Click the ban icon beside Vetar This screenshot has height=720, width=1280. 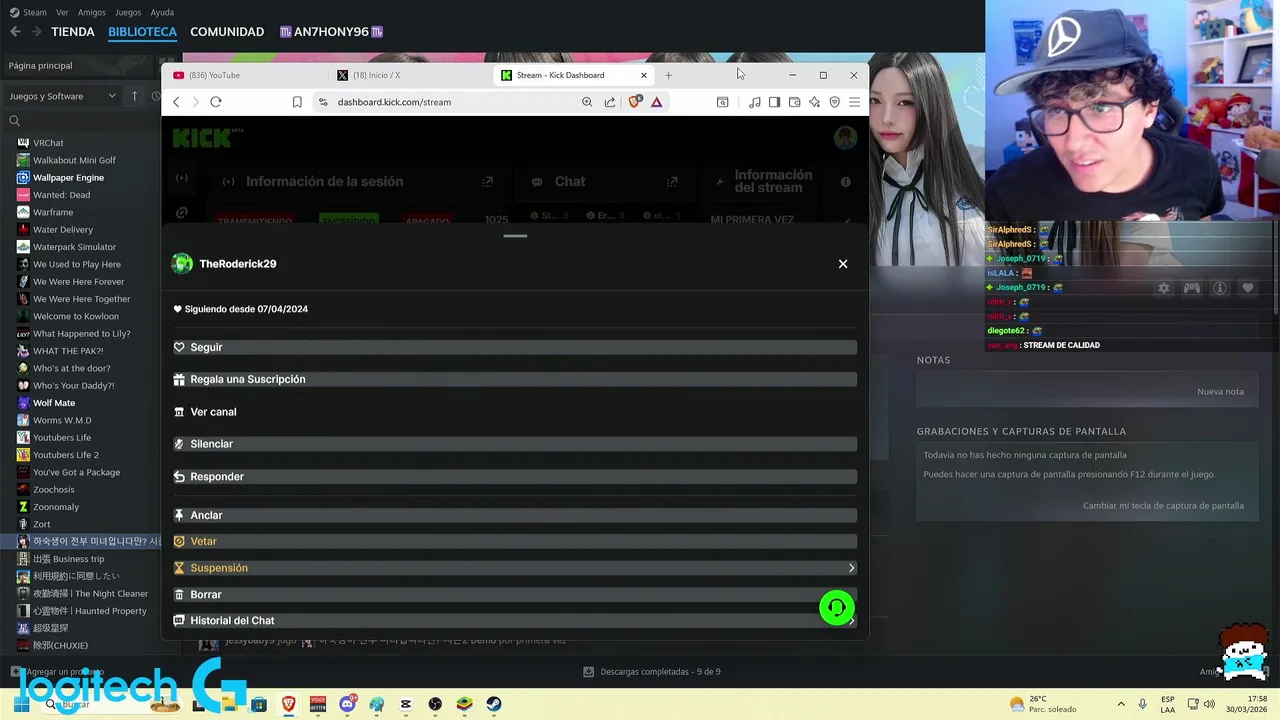pyautogui.click(x=180, y=541)
